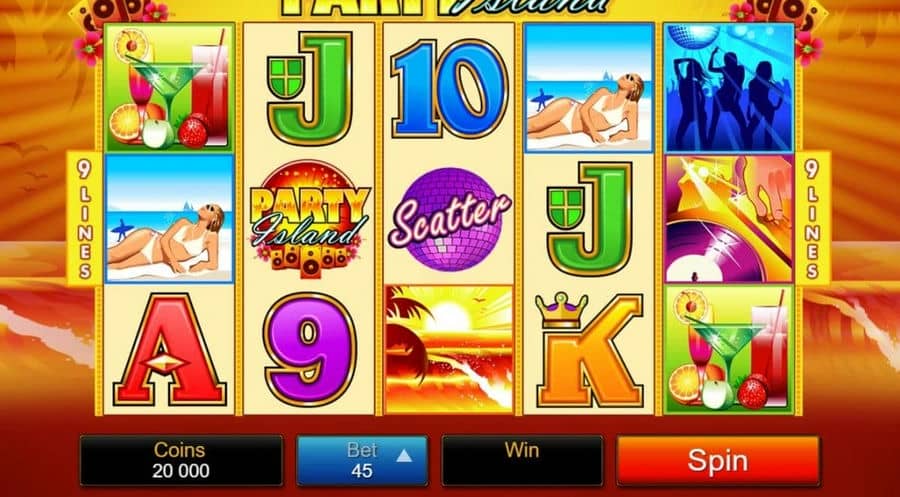This screenshot has width=900, height=497.
Task: Click the purple Scatter disco ball symbol
Action: click(x=449, y=219)
